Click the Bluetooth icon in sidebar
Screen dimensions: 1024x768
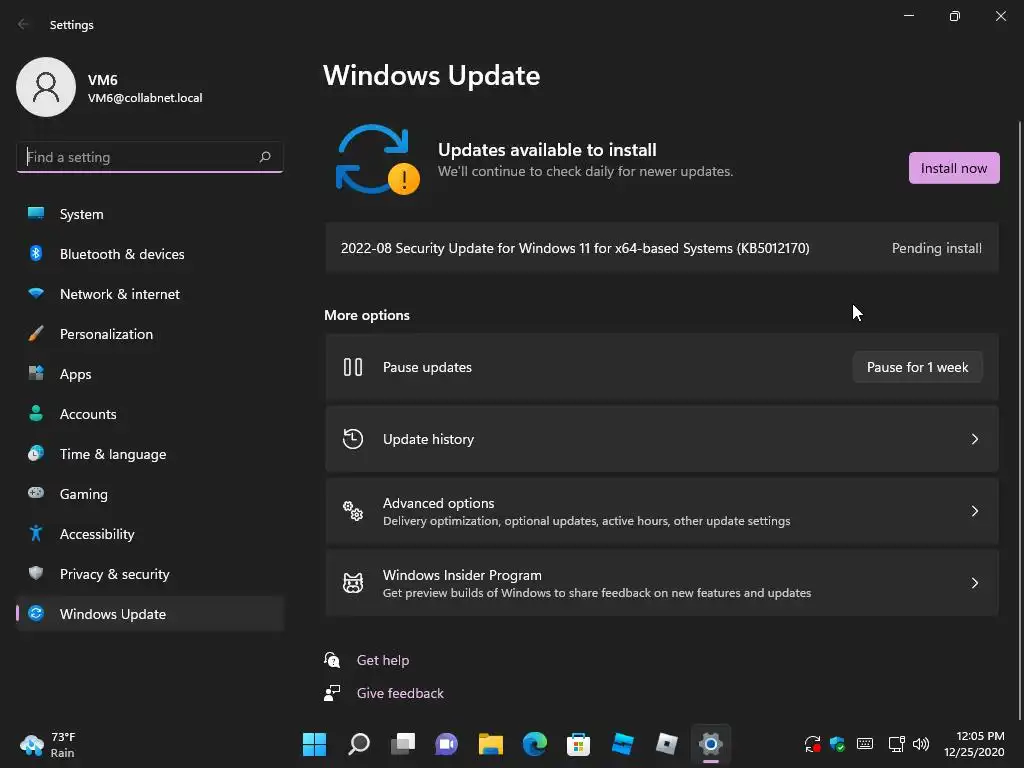[36, 253]
